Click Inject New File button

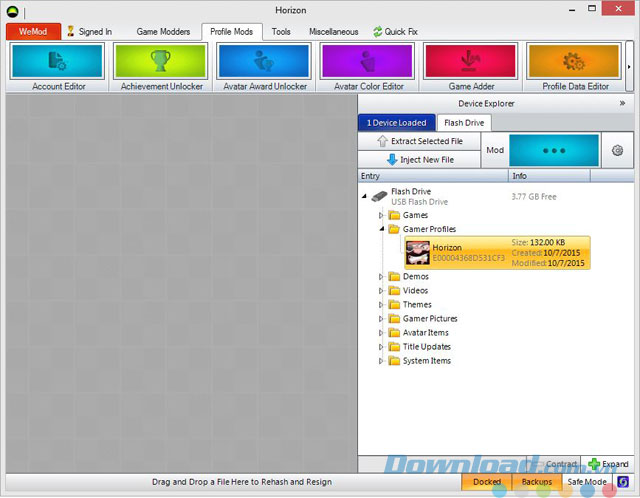click(419, 159)
